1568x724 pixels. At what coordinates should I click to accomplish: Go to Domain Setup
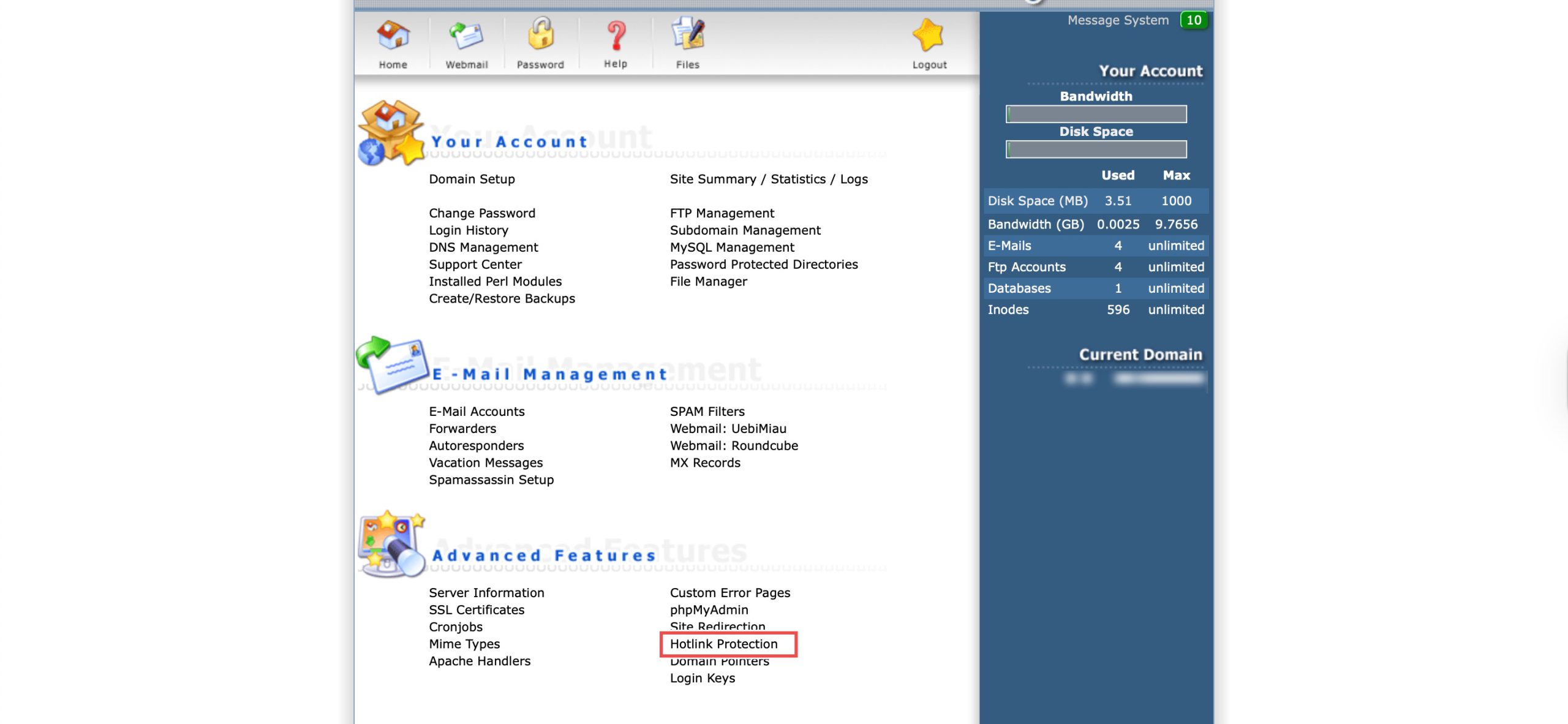(472, 179)
